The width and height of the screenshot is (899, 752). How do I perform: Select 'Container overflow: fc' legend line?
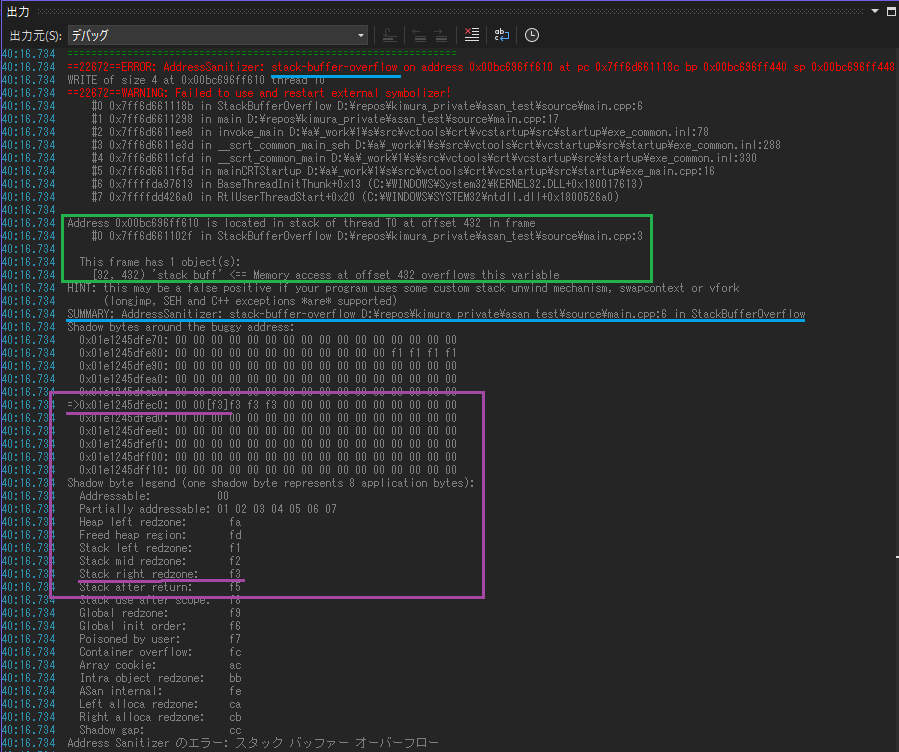coord(160,652)
